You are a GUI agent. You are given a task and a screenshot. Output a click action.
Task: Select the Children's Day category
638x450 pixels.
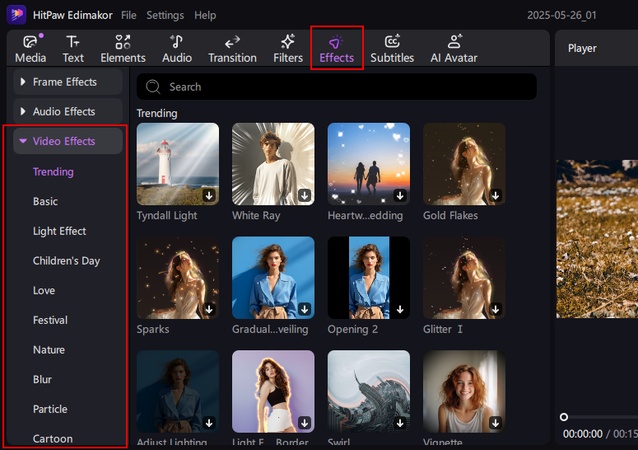click(x=66, y=261)
